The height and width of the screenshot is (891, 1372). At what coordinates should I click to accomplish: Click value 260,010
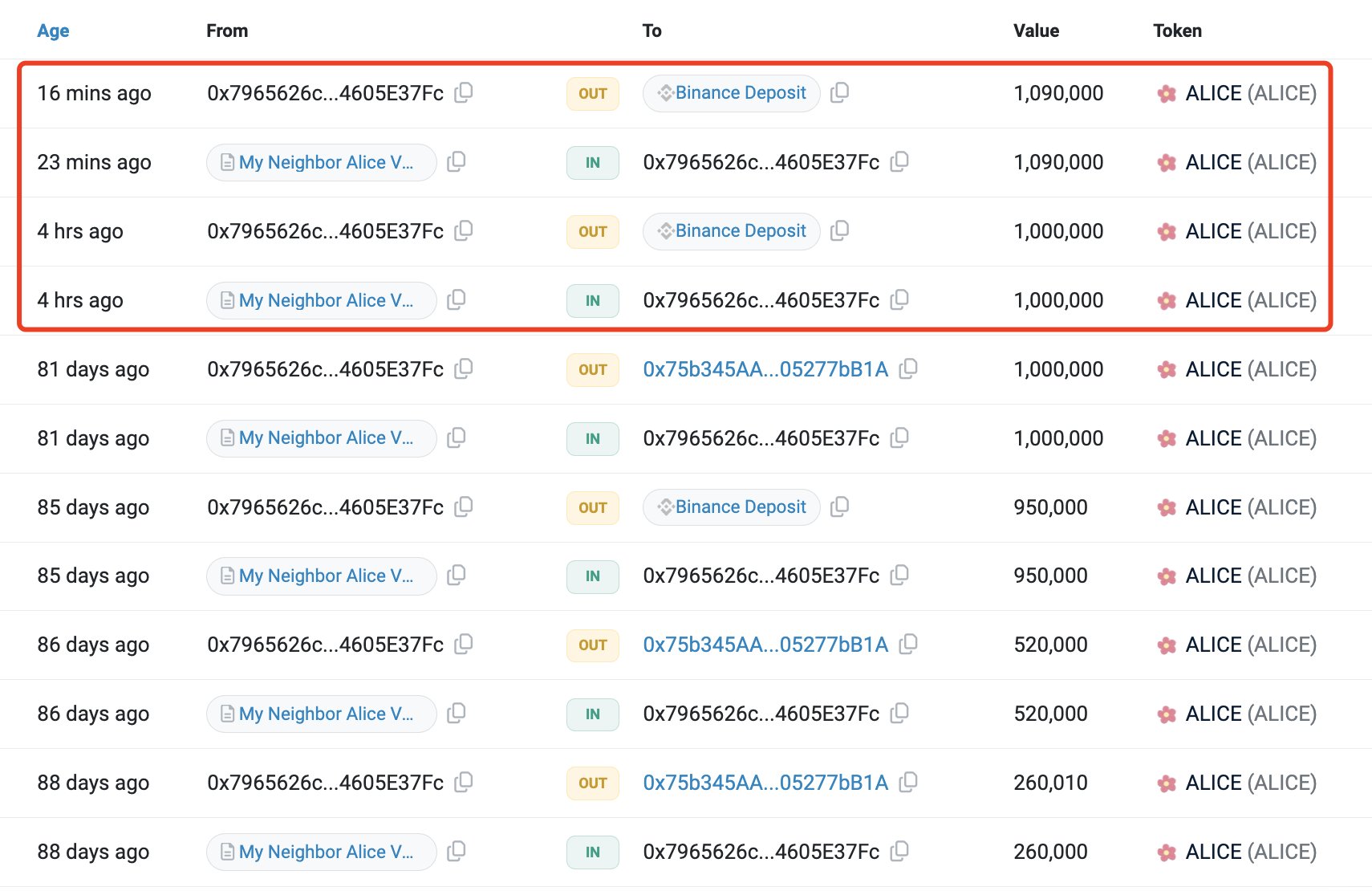point(1050,783)
